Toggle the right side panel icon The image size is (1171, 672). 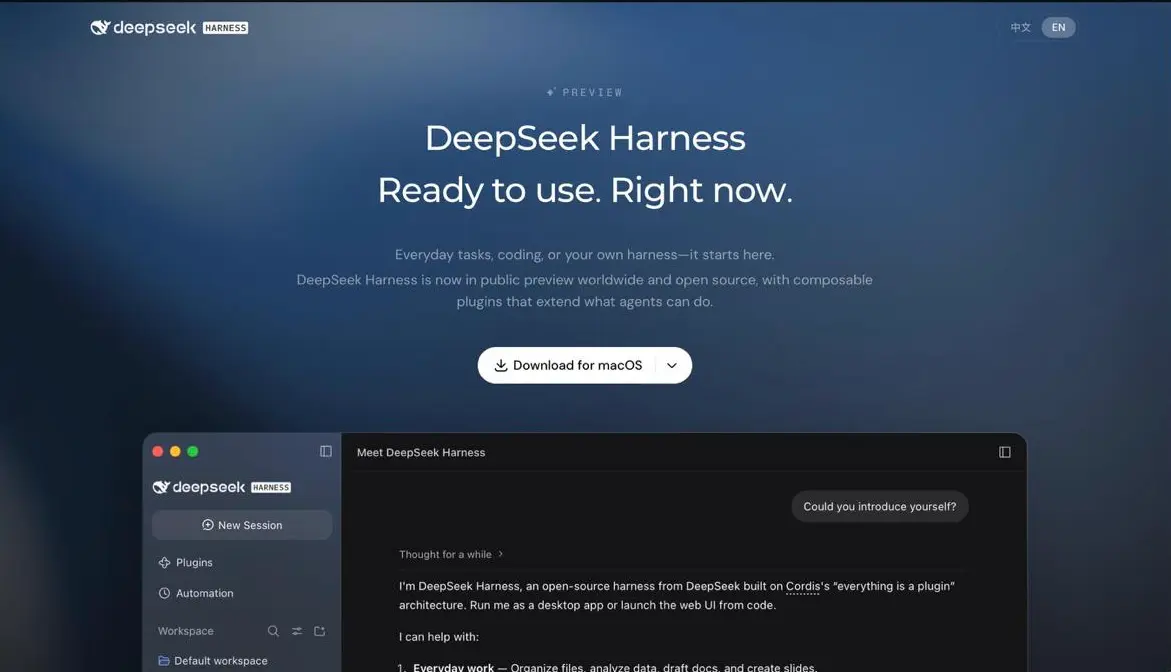pyautogui.click(x=1004, y=452)
